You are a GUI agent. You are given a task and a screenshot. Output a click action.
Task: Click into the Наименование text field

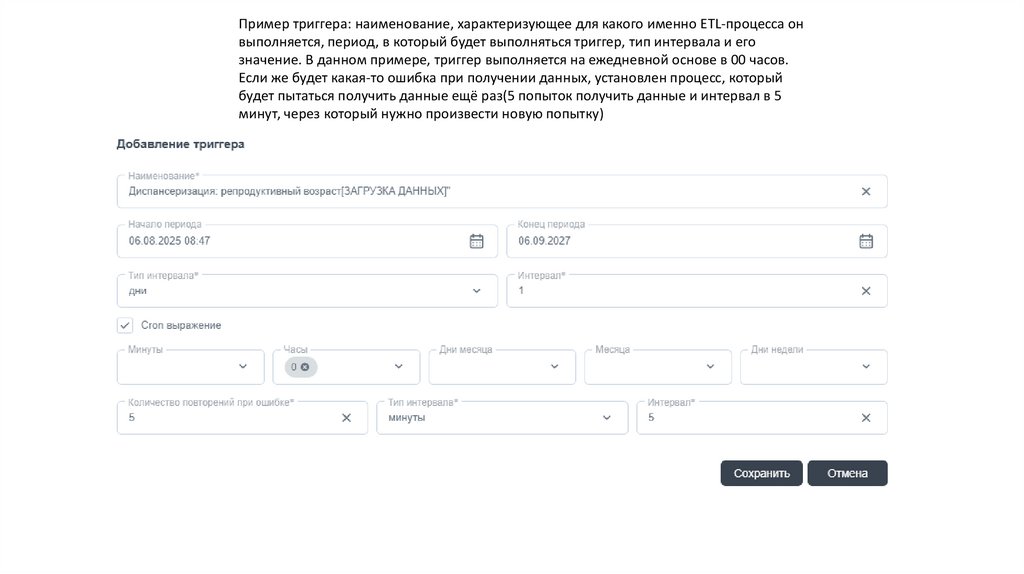pyautogui.click(x=480, y=191)
